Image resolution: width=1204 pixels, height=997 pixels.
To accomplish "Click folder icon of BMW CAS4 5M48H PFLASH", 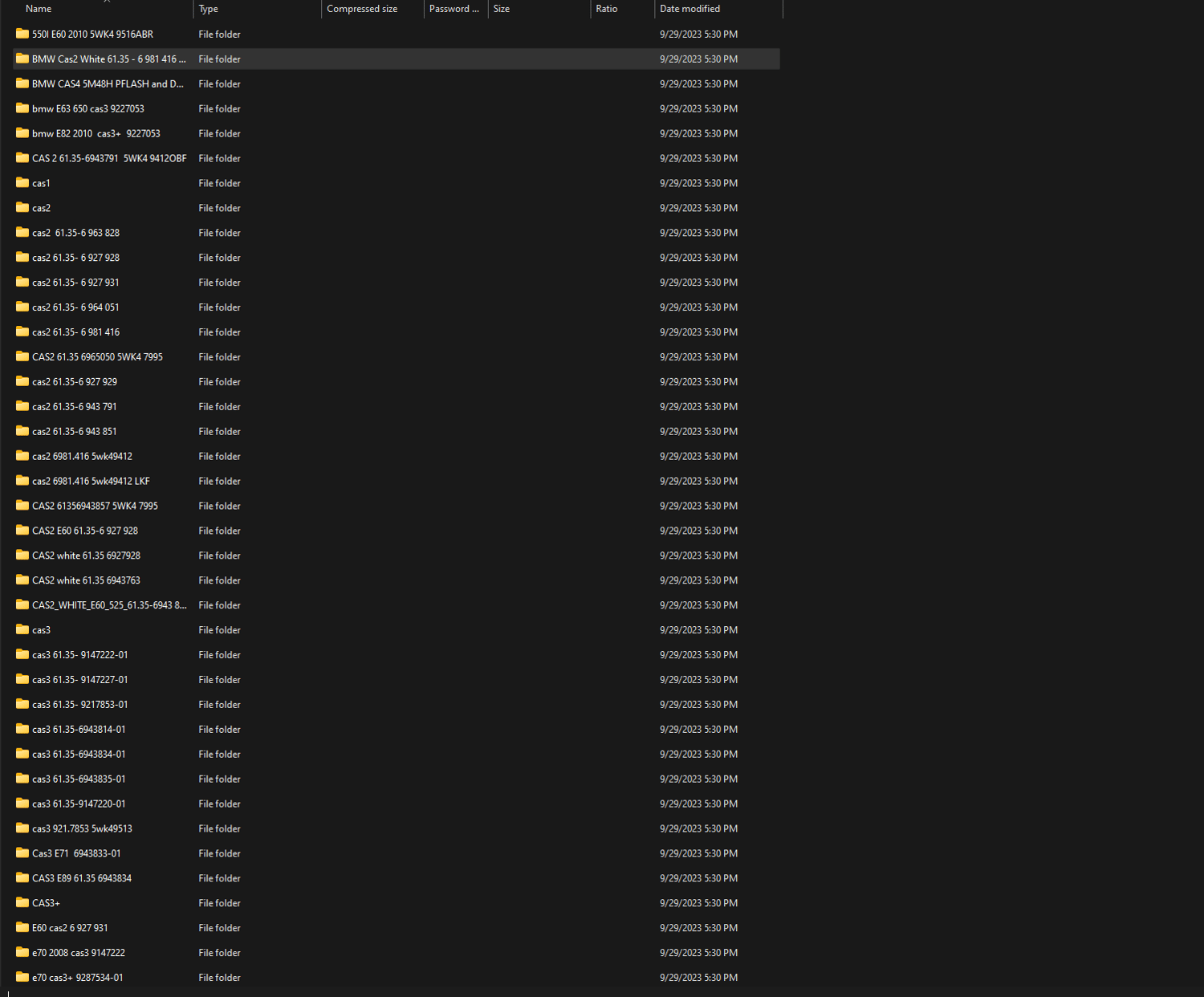I will coord(22,83).
